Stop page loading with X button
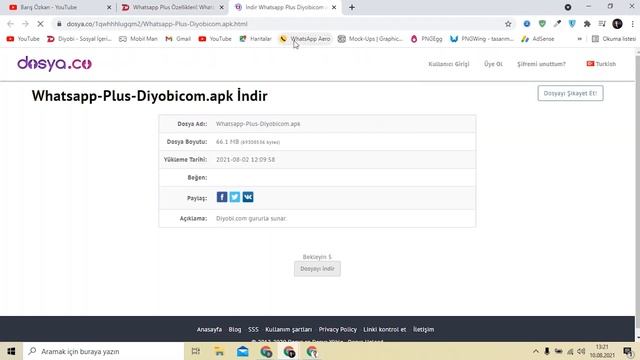This screenshot has height=360, width=640. pos(40,24)
